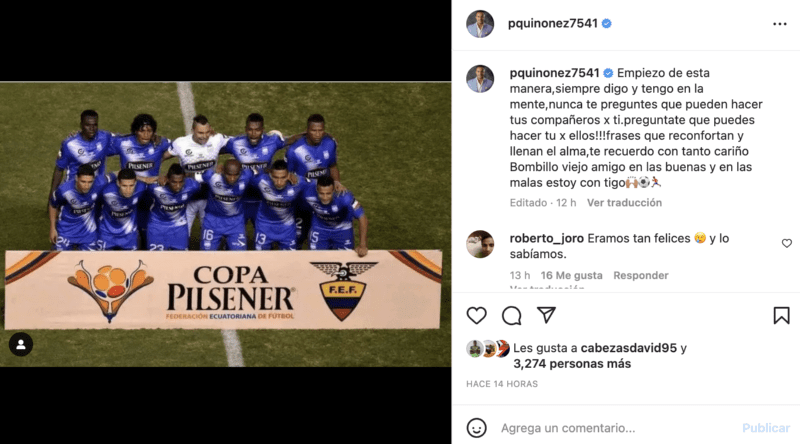The height and width of the screenshot is (444, 800).
Task: Open the comment bubble icon
Action: pos(511,315)
